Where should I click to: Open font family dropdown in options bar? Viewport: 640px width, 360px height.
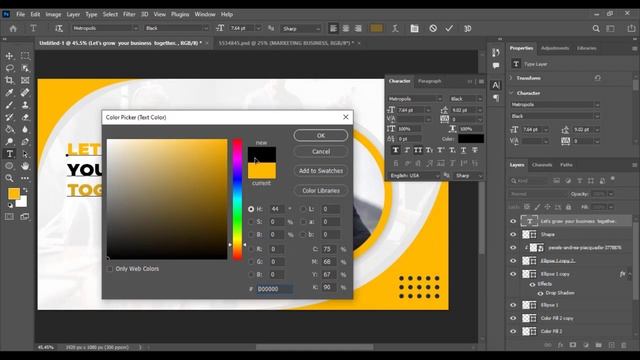pos(136,28)
